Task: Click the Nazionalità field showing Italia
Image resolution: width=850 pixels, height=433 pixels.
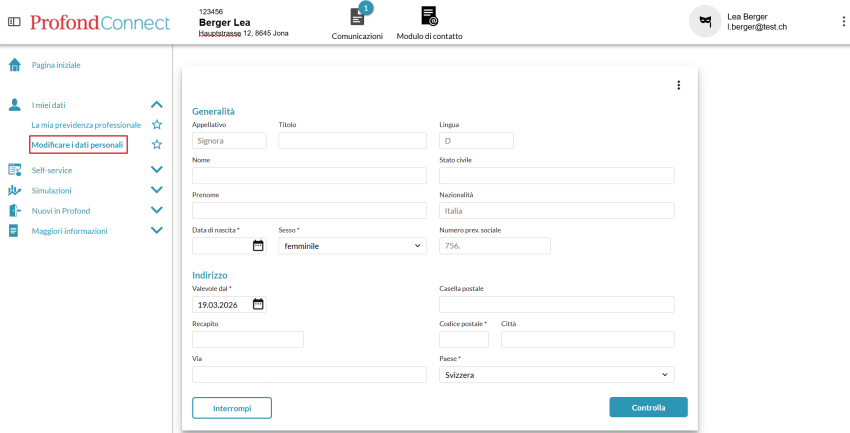Action: point(557,210)
